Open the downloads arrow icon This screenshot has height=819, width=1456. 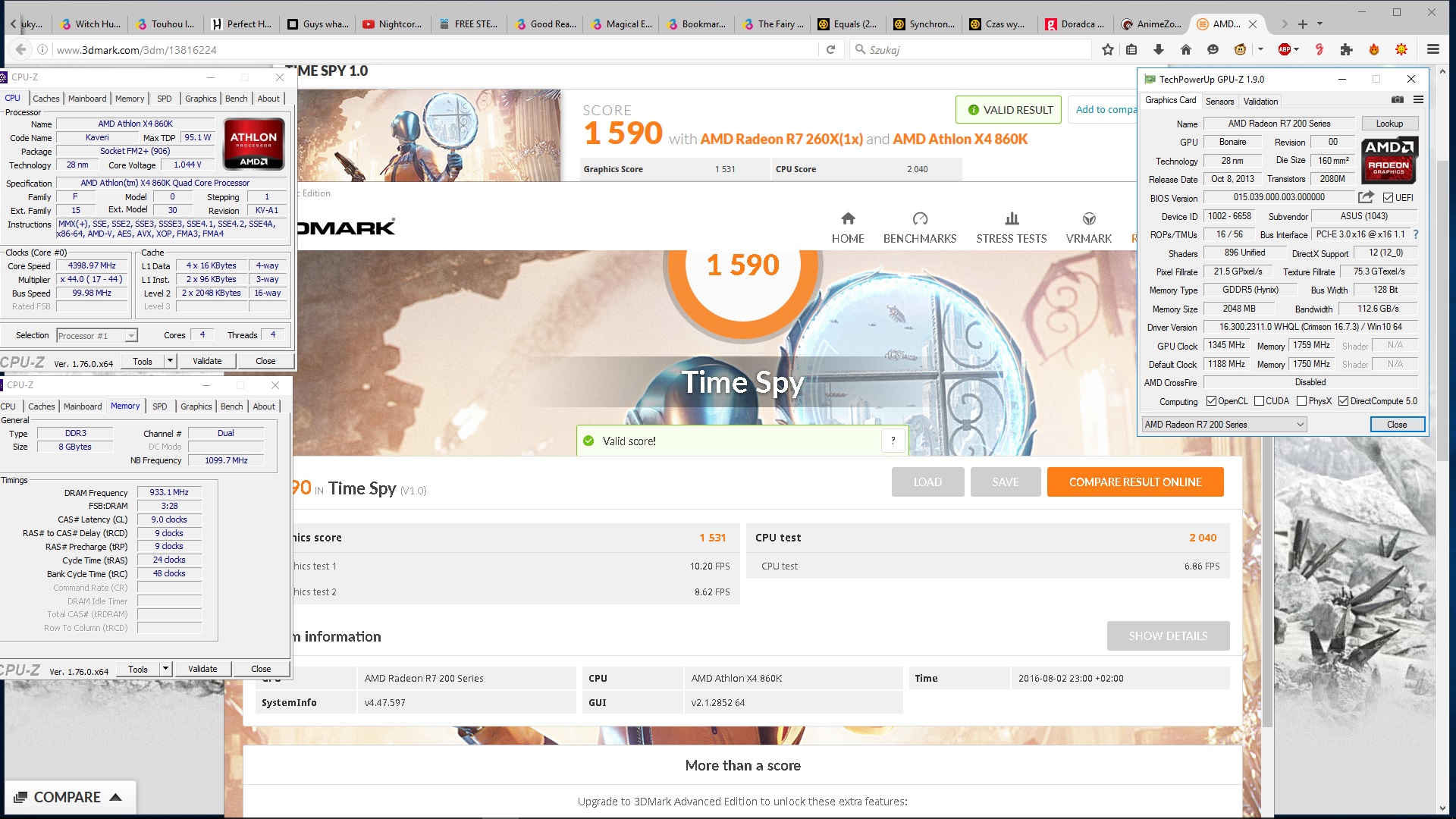[1159, 49]
